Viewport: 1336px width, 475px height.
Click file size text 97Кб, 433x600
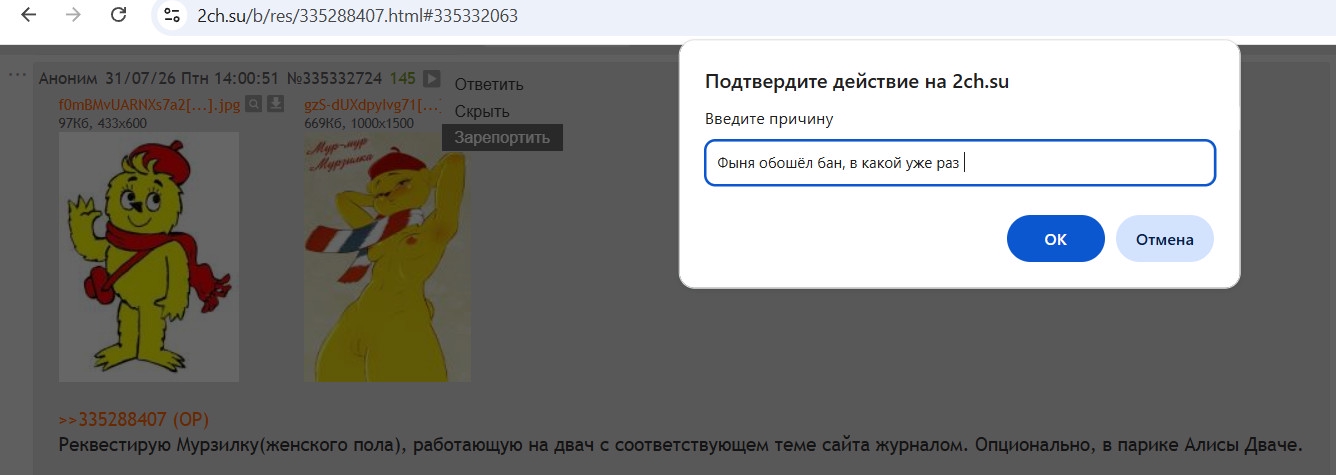click(x=103, y=122)
